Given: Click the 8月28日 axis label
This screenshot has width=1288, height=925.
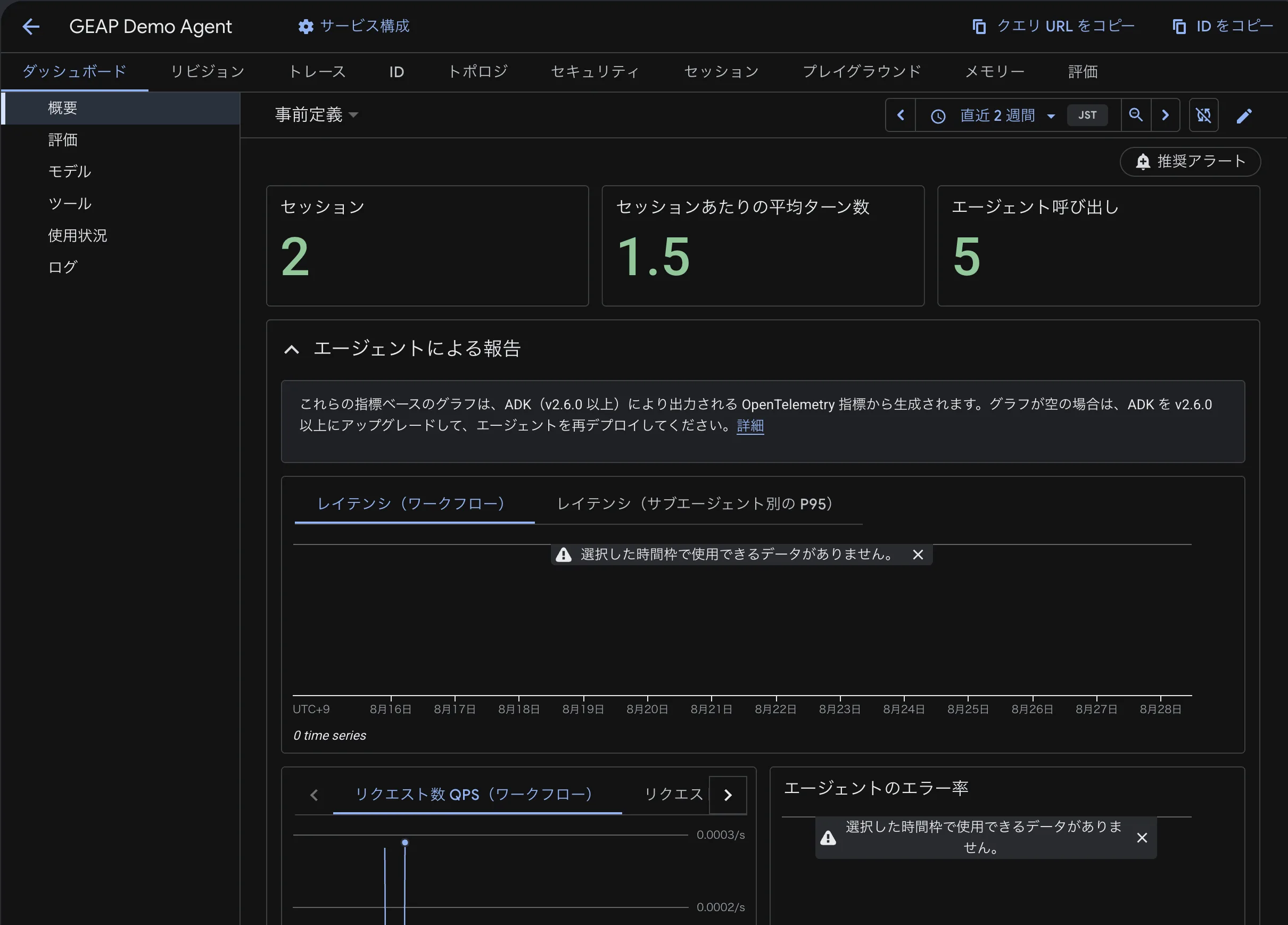Looking at the screenshot, I should click(1160, 709).
